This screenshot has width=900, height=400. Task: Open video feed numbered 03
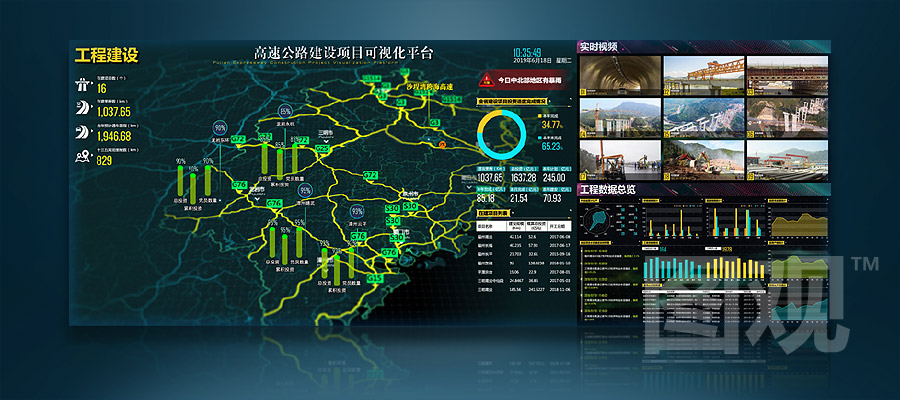pyautogui.click(x=788, y=76)
